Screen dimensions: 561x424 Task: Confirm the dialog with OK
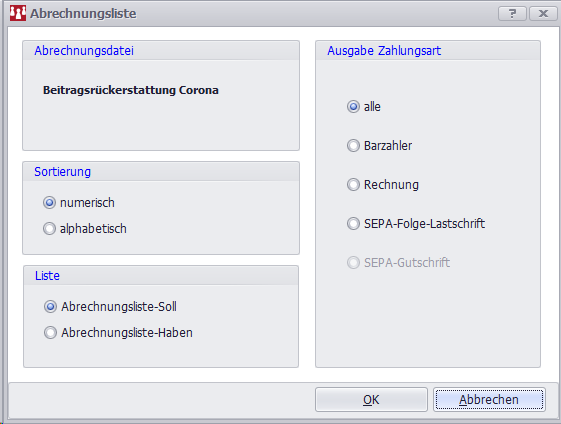point(371,399)
